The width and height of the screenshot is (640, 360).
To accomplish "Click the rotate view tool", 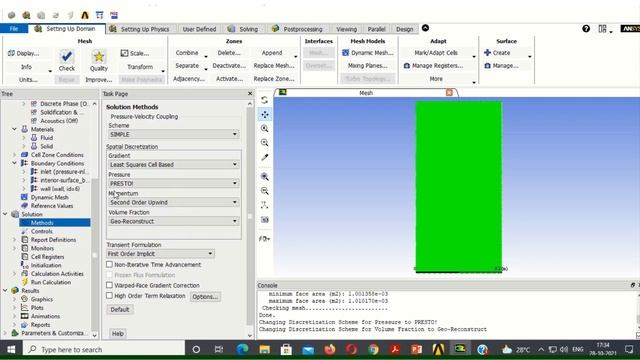I will click(x=264, y=100).
